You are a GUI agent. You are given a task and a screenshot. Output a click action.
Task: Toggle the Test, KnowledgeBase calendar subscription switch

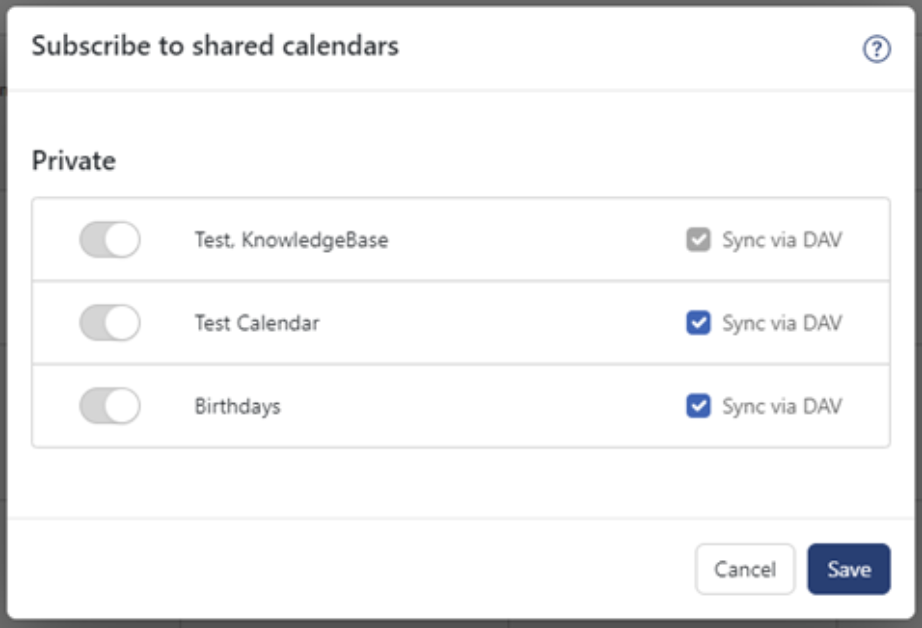click(110, 240)
